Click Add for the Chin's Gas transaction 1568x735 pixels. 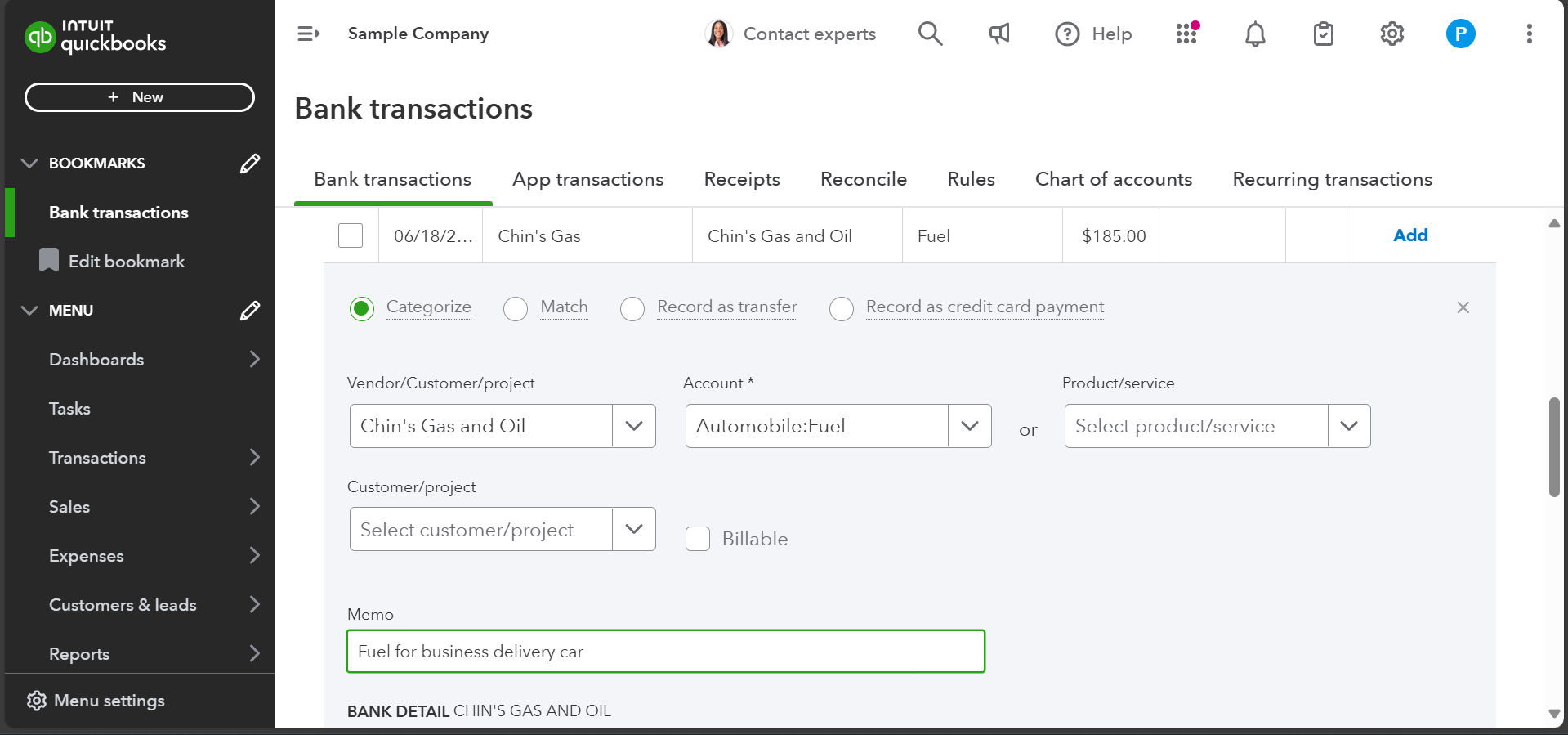pyautogui.click(x=1410, y=235)
